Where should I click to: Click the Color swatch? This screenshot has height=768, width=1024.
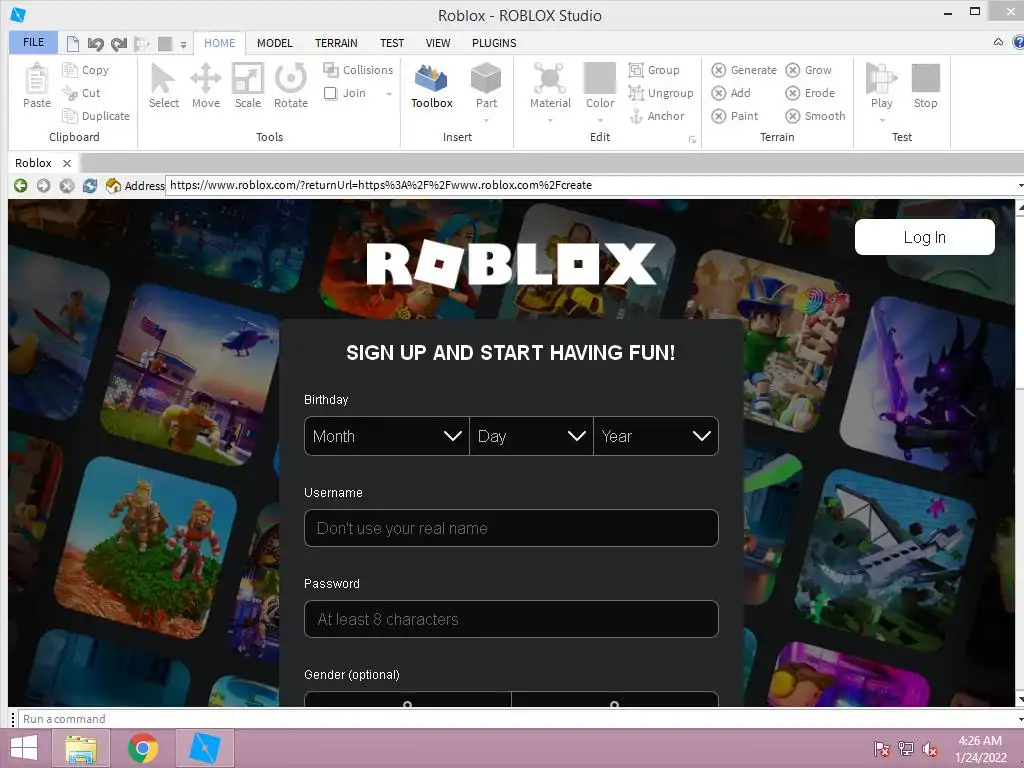[x=600, y=78]
